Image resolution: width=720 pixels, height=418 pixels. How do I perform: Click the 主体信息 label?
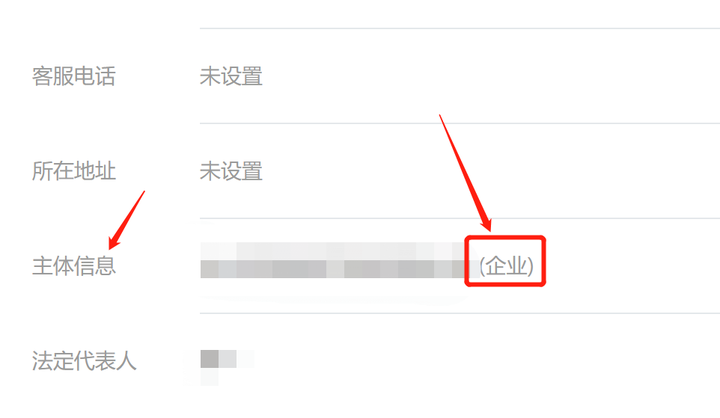(x=73, y=266)
